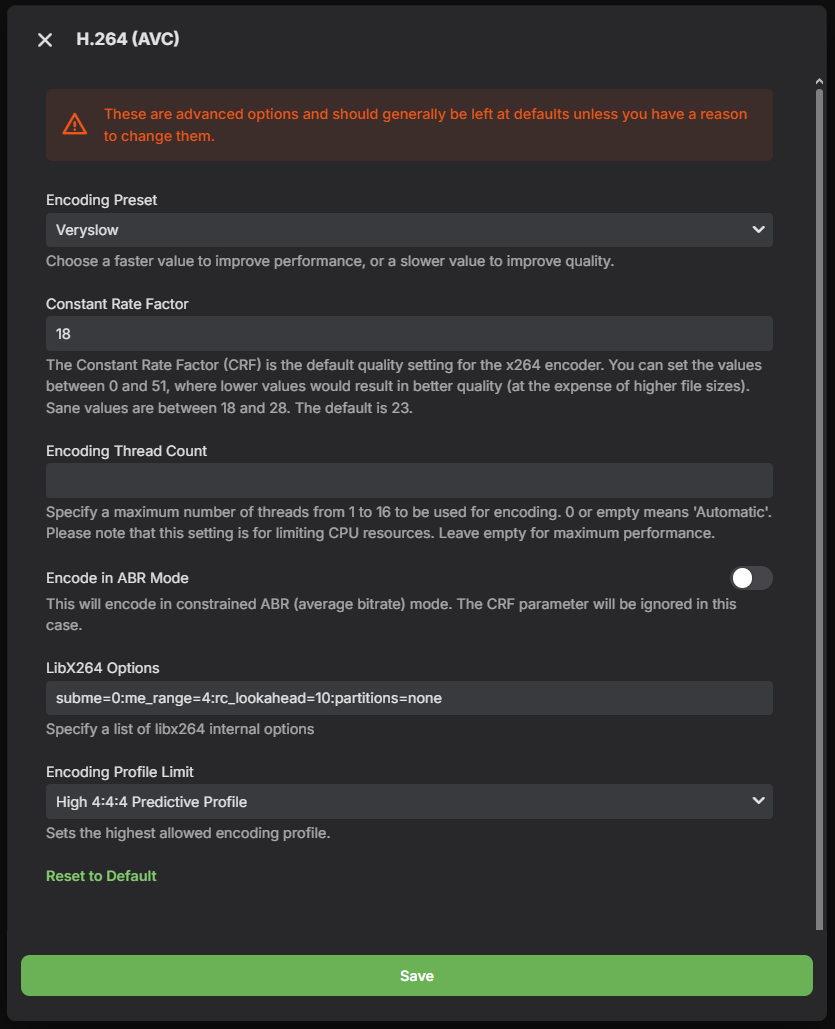Click the LibX264 Options text field
The width and height of the screenshot is (835, 1029).
click(409, 698)
